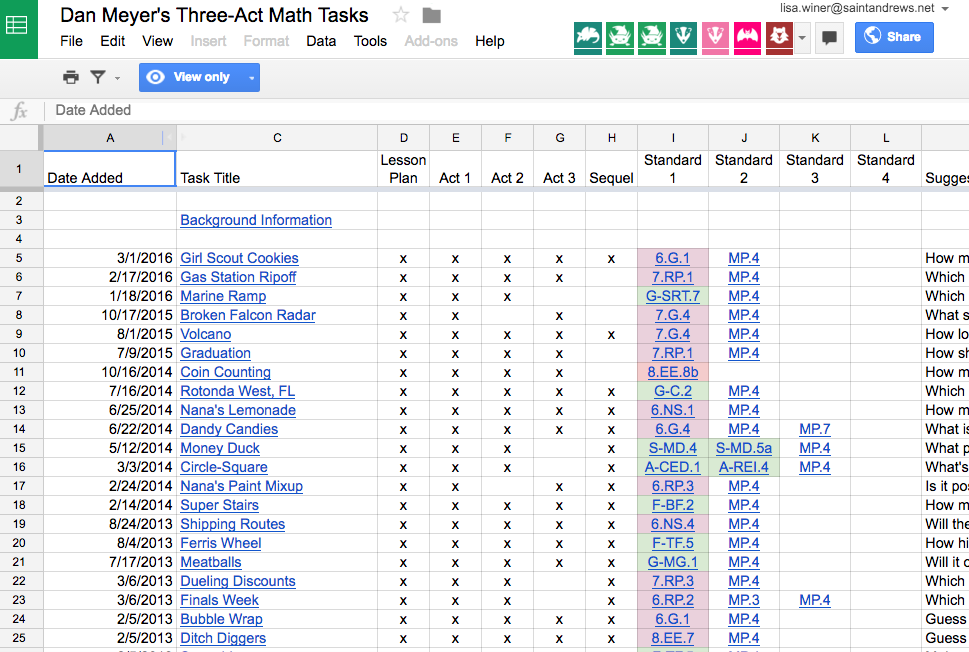969x652 pixels.
Task: Open the Girl Scout Cookies task link
Action: pos(239,258)
